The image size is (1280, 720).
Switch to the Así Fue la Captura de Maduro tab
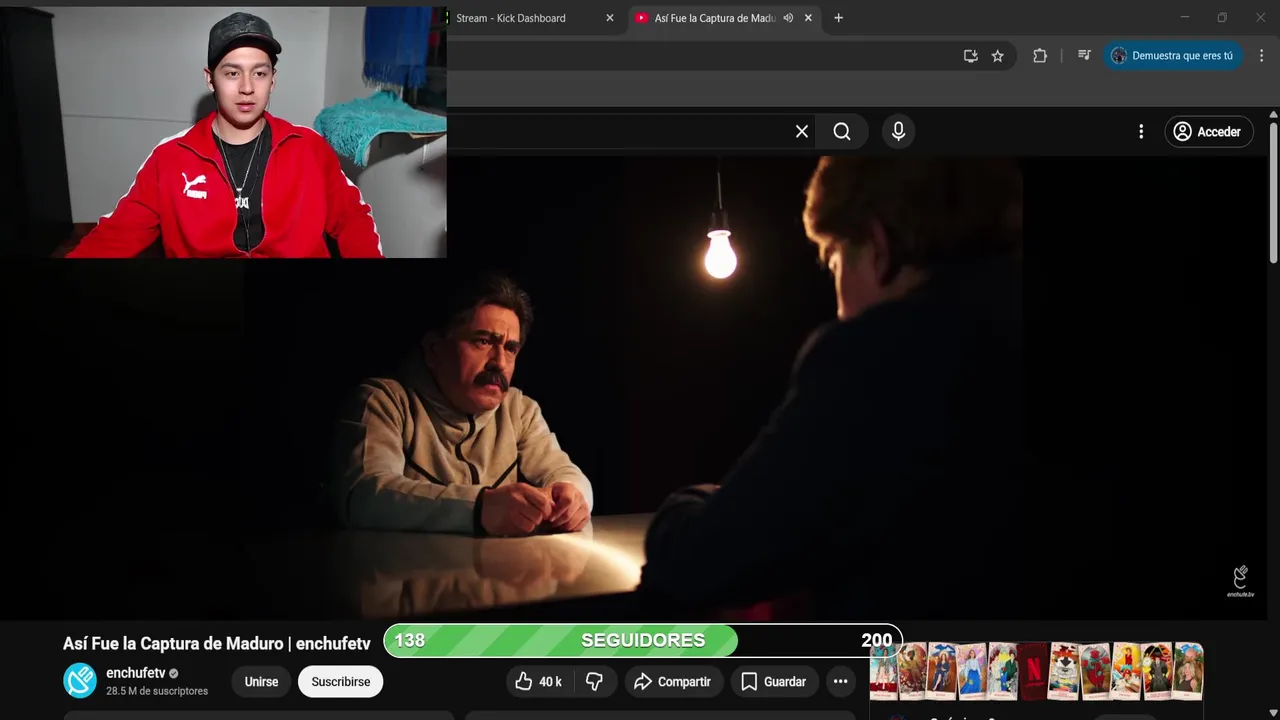714,18
